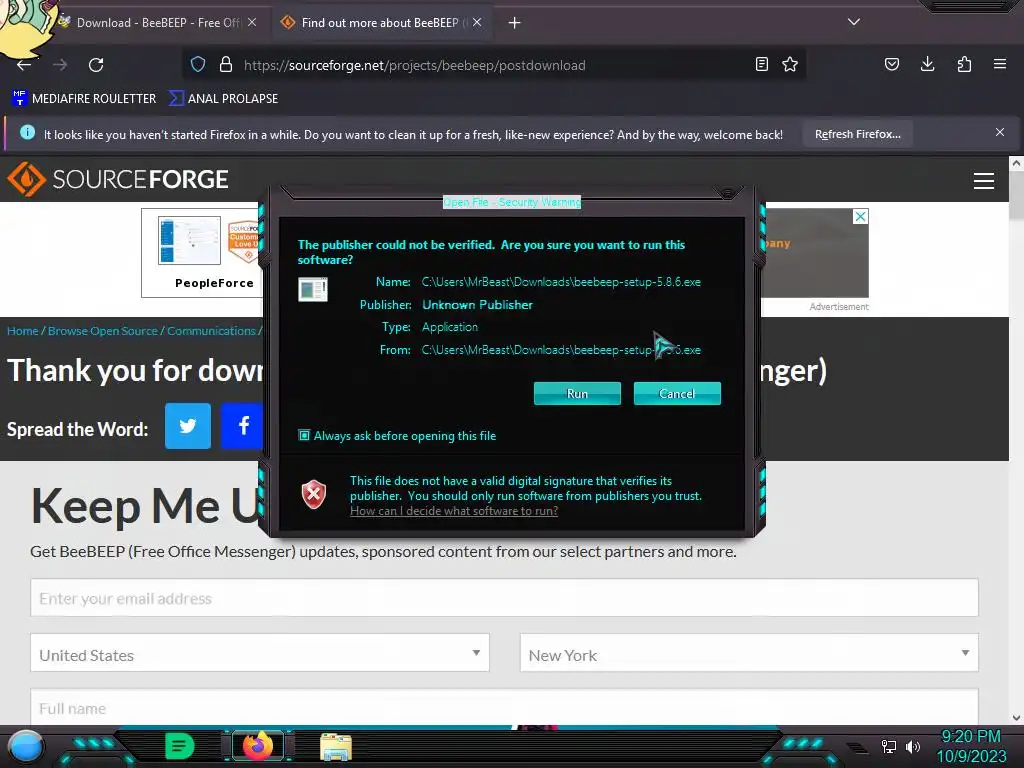This screenshot has width=1024, height=768.
Task: Open How can I decide what software to run link
Action: point(454,511)
